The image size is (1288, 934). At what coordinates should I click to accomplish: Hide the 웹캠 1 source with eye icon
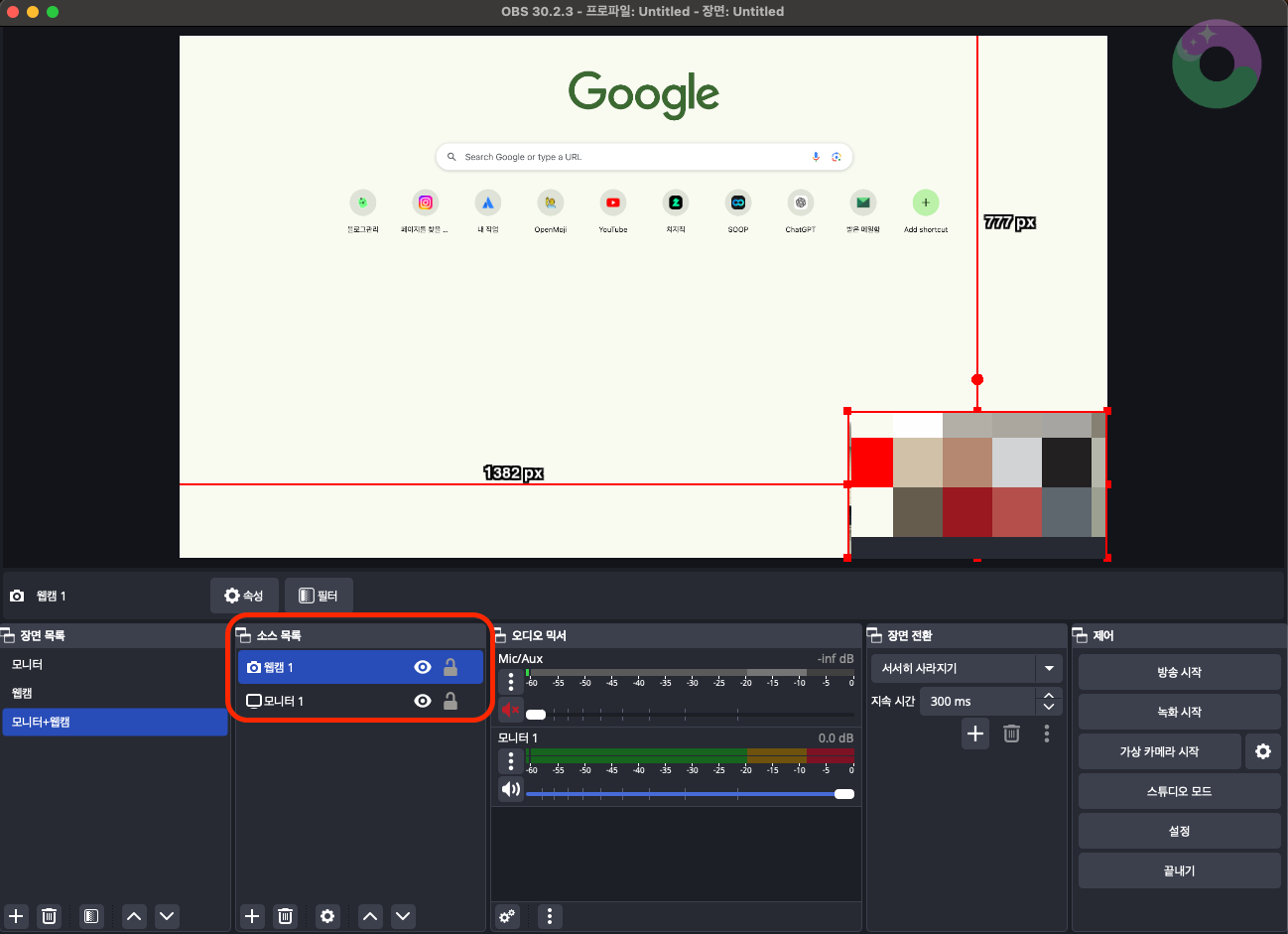423,667
